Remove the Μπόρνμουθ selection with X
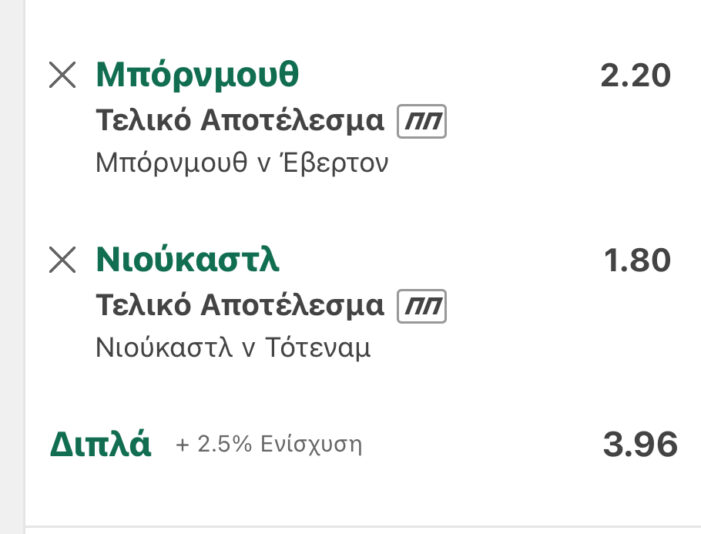The height and width of the screenshot is (534, 701). click(62, 75)
